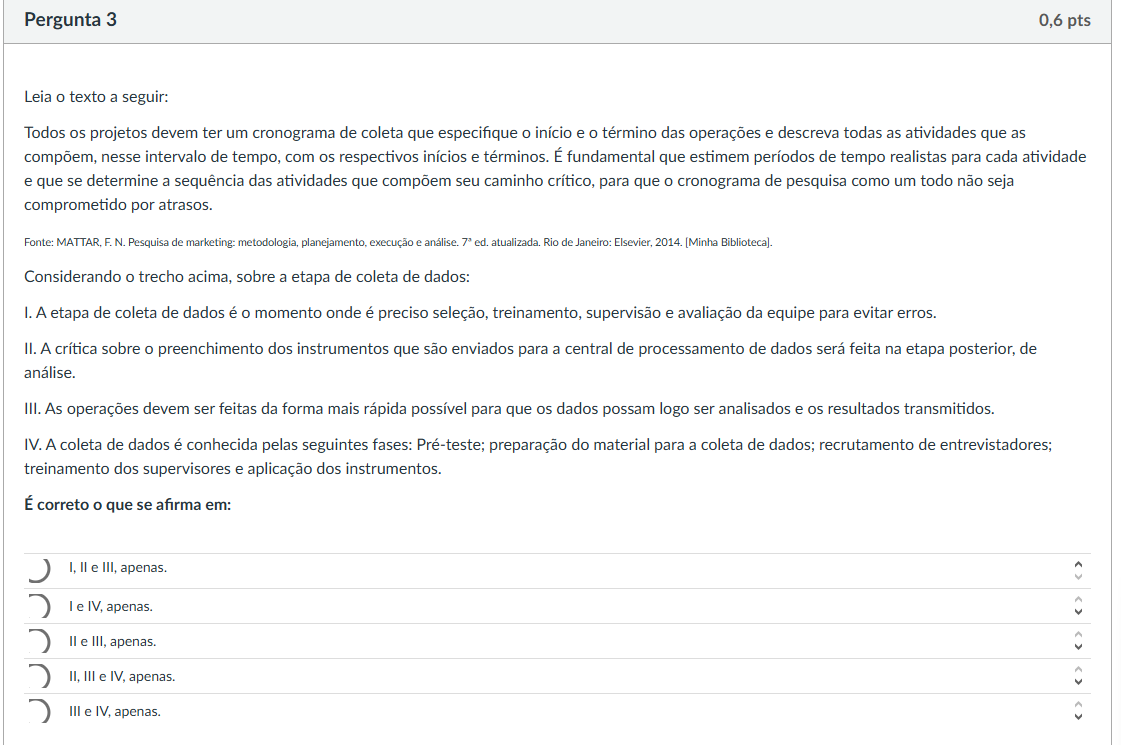Click the "Fonte: MATTAR, F. N." citation line
Screen dimensions: 1121x745
398,242
